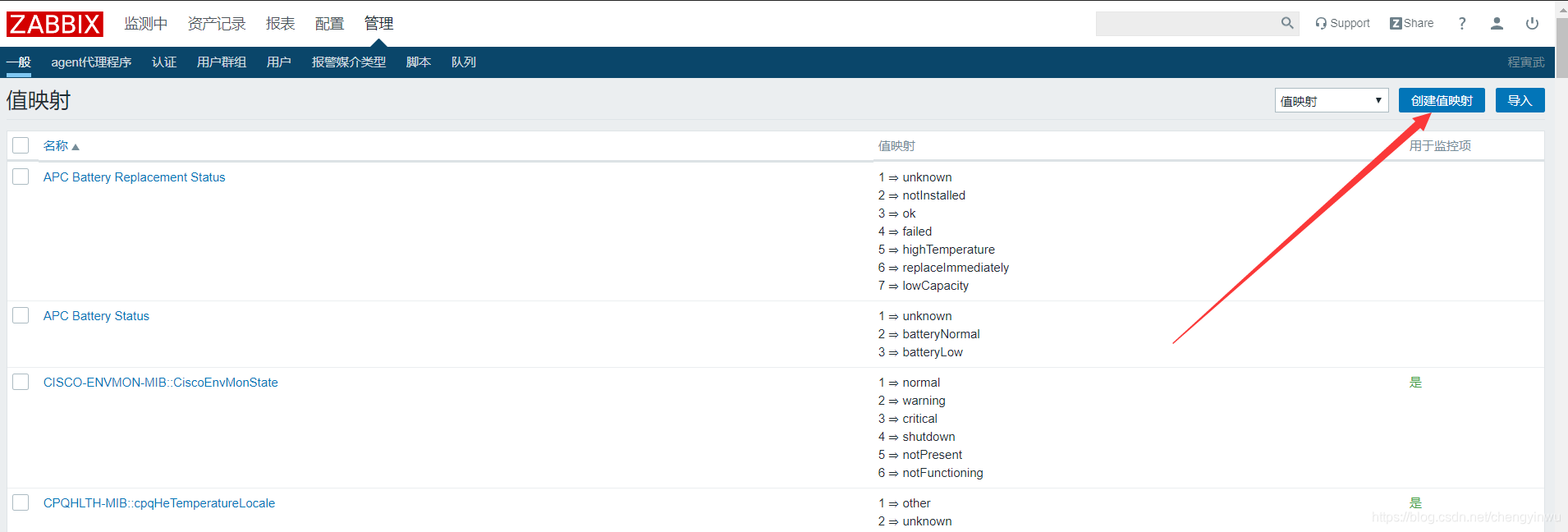Click the ZABBIX logo

coord(55,24)
